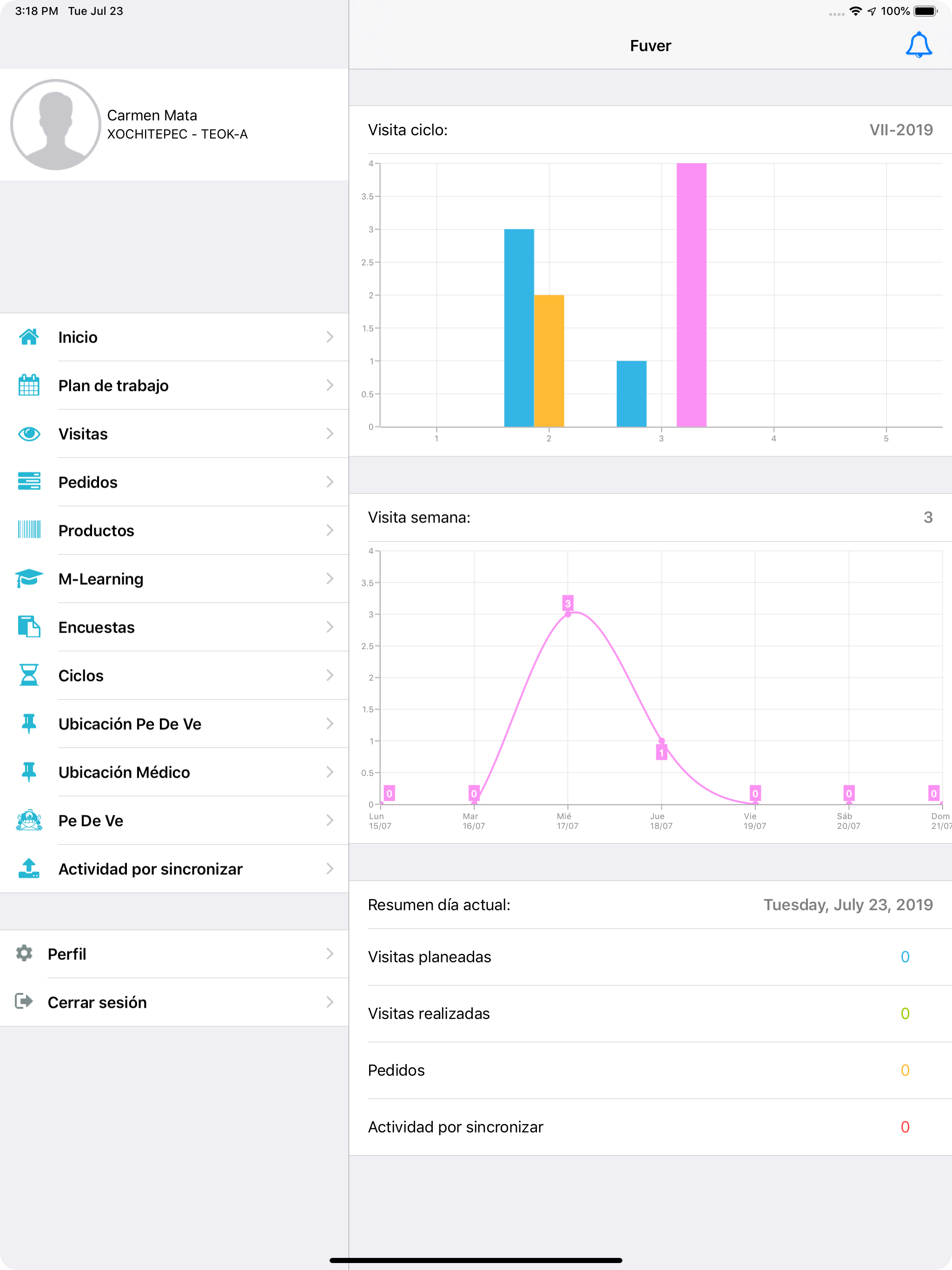Screen dimensions: 952x1270
Task: Tap the location services arrow icon
Action: click(872, 11)
